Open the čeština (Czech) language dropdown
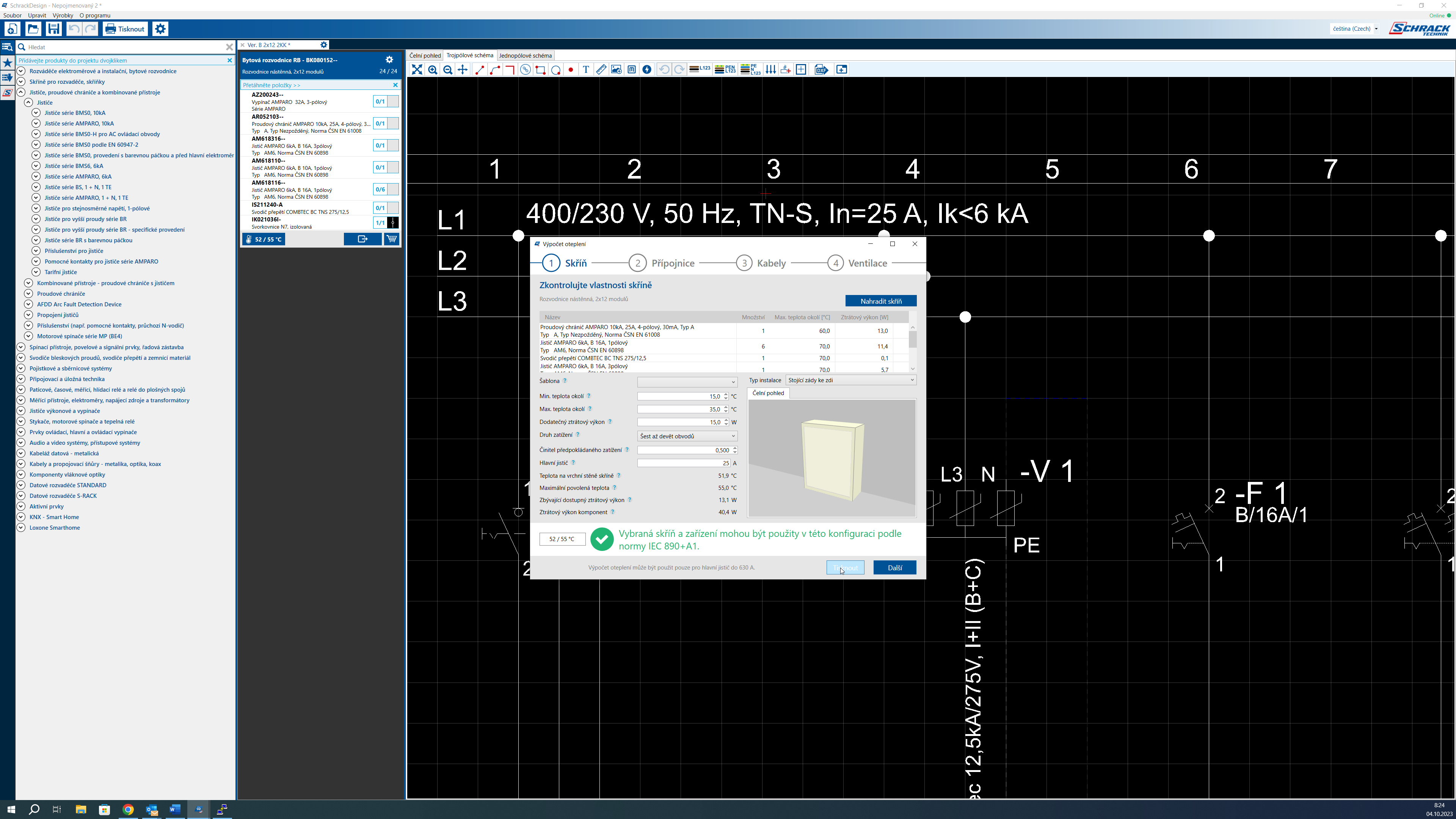This screenshot has height=819, width=1456. [1355, 29]
